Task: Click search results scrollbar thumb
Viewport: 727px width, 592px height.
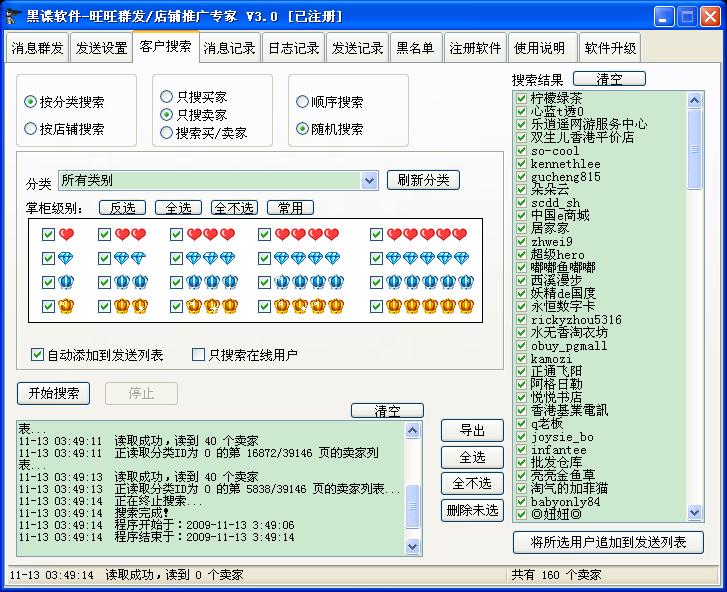Action: tap(694, 148)
